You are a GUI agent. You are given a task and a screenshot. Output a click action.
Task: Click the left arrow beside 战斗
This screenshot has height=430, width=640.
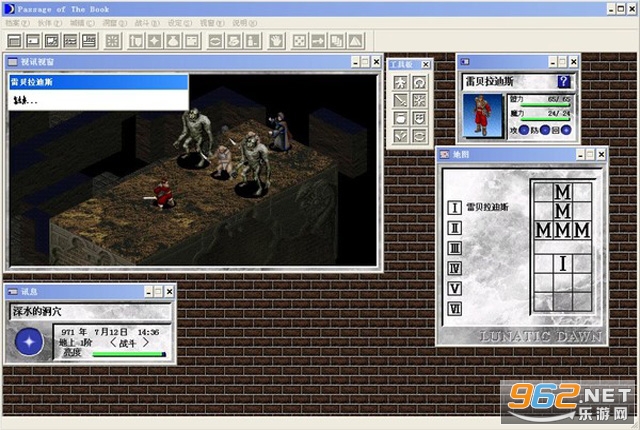pos(113,343)
